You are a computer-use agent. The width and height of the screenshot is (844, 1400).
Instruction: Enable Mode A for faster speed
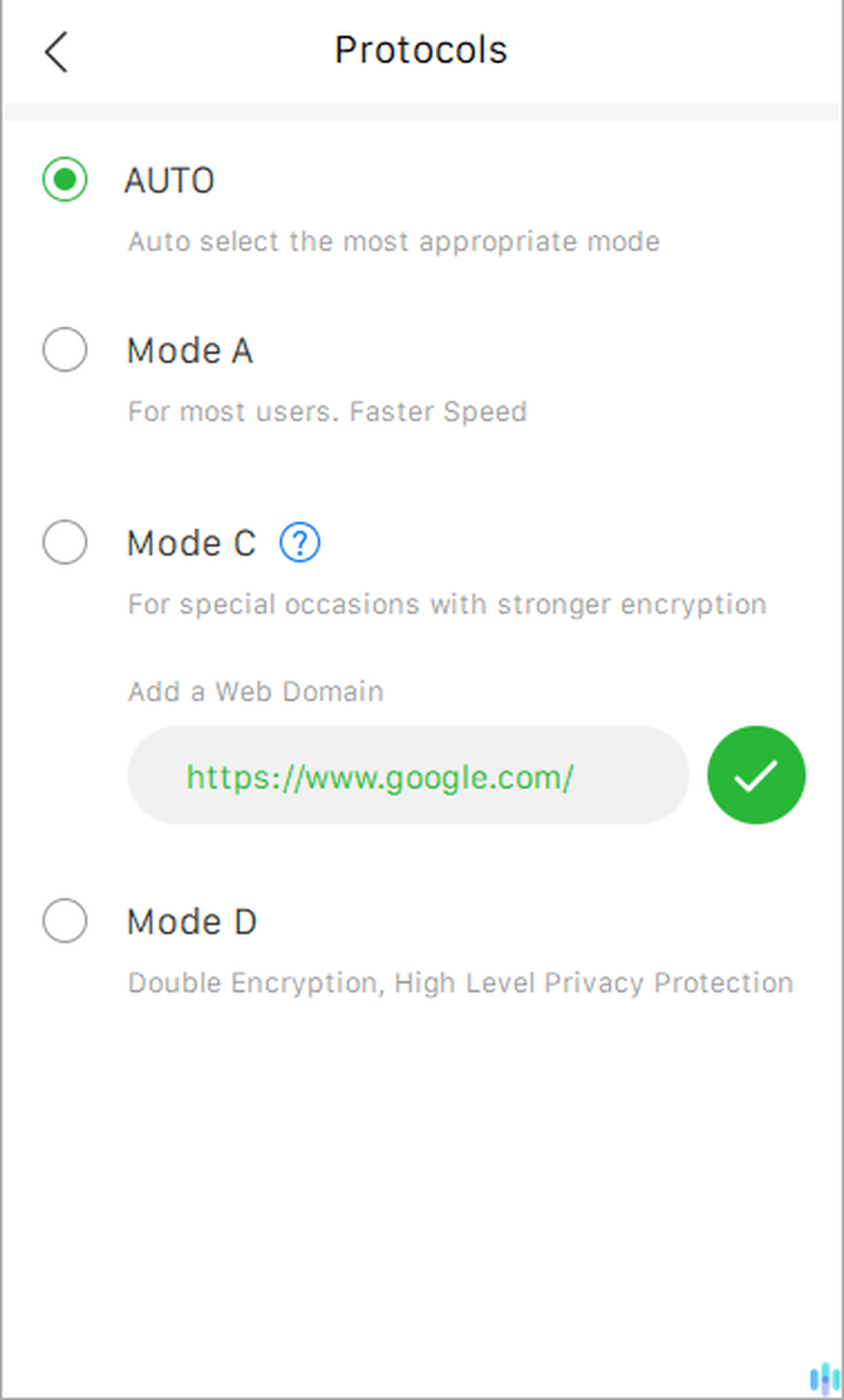65,350
